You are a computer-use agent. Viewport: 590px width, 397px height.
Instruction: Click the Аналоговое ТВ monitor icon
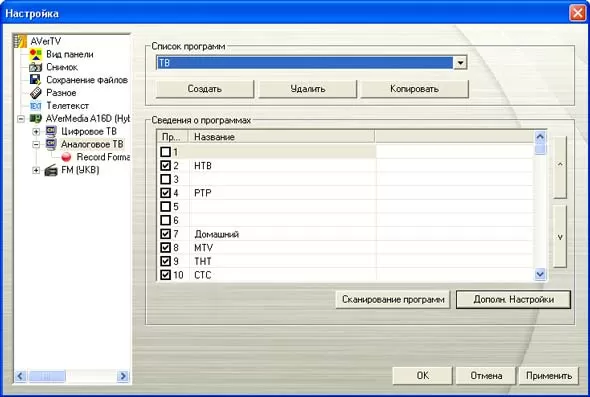click(51, 144)
